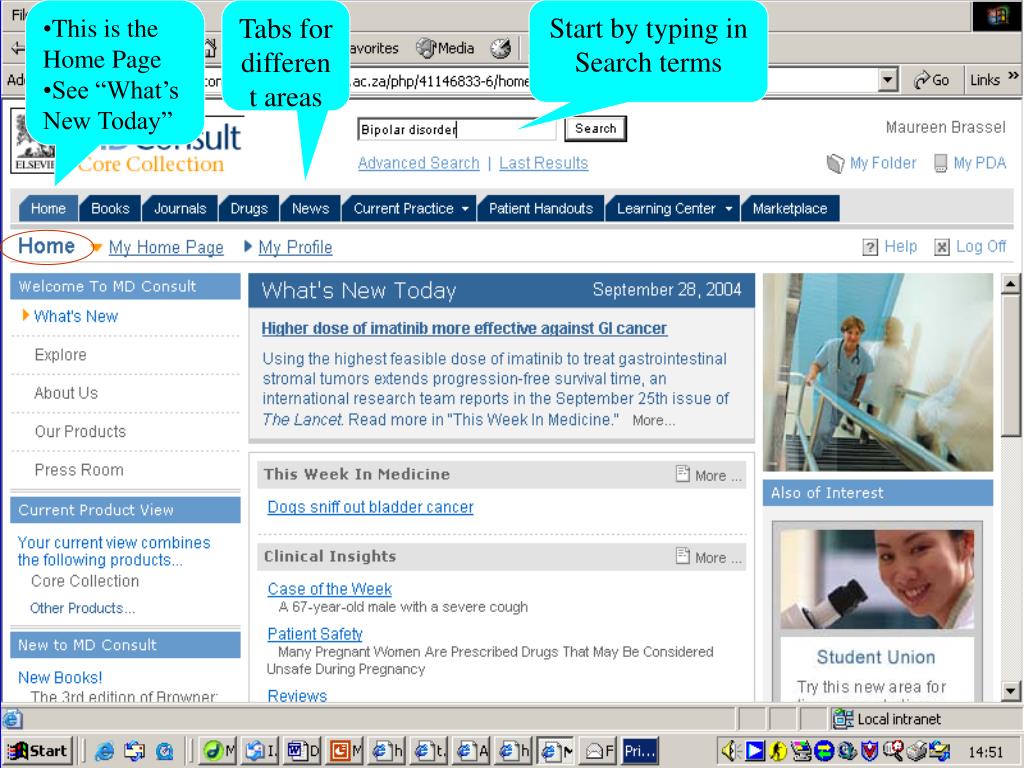Image resolution: width=1024 pixels, height=768 pixels.
Task: Expand the Learning Center tab arrow
Action: pyautogui.click(x=728, y=209)
